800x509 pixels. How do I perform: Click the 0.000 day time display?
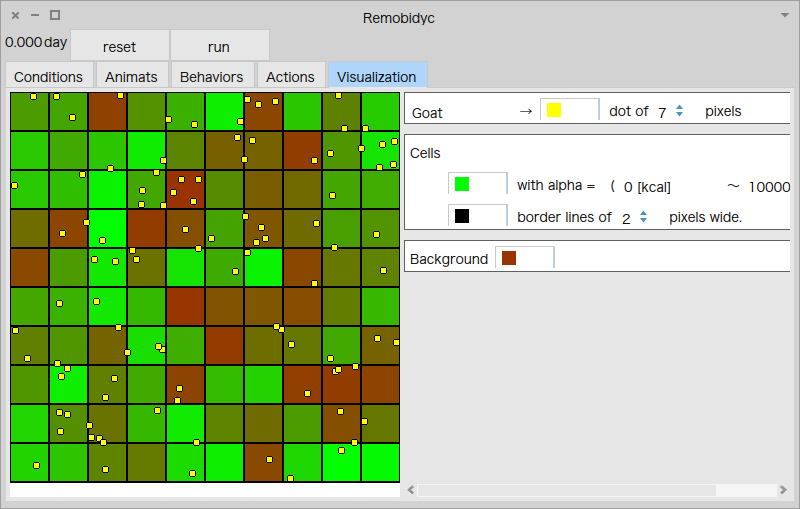[x=36, y=43]
